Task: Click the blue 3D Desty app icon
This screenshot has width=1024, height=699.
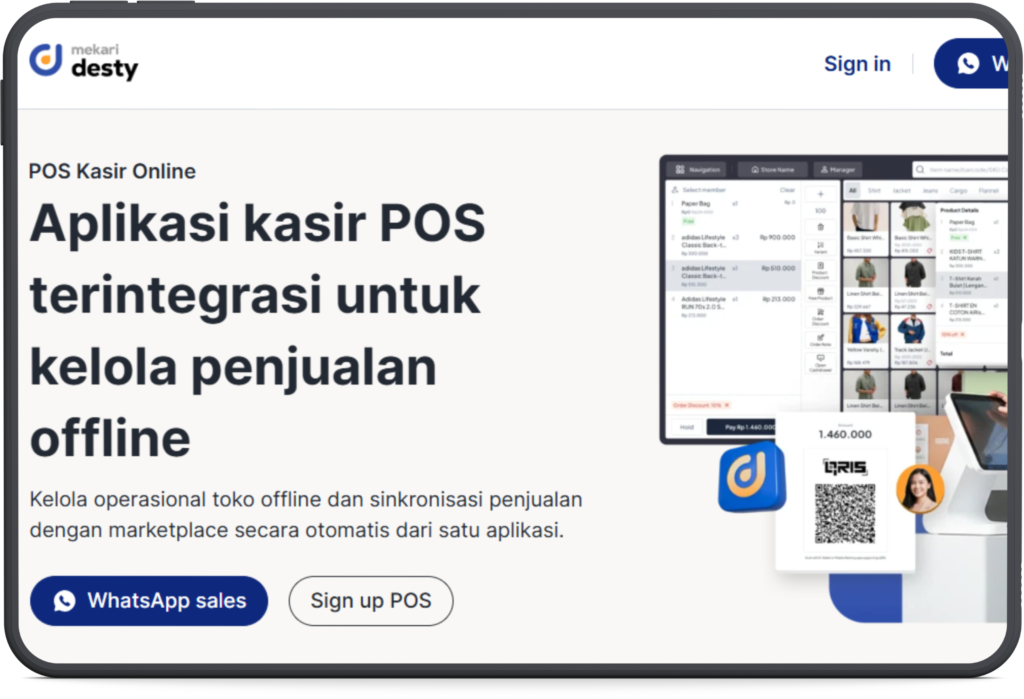Action: coord(751,476)
